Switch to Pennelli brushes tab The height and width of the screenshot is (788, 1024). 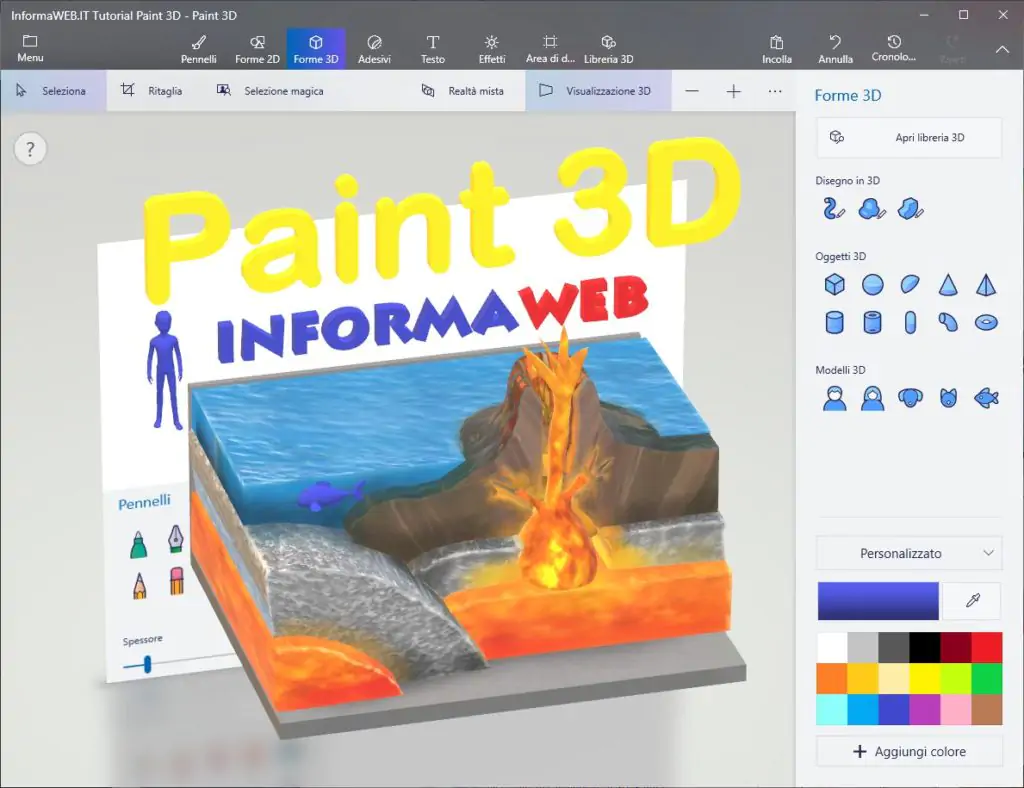199,50
